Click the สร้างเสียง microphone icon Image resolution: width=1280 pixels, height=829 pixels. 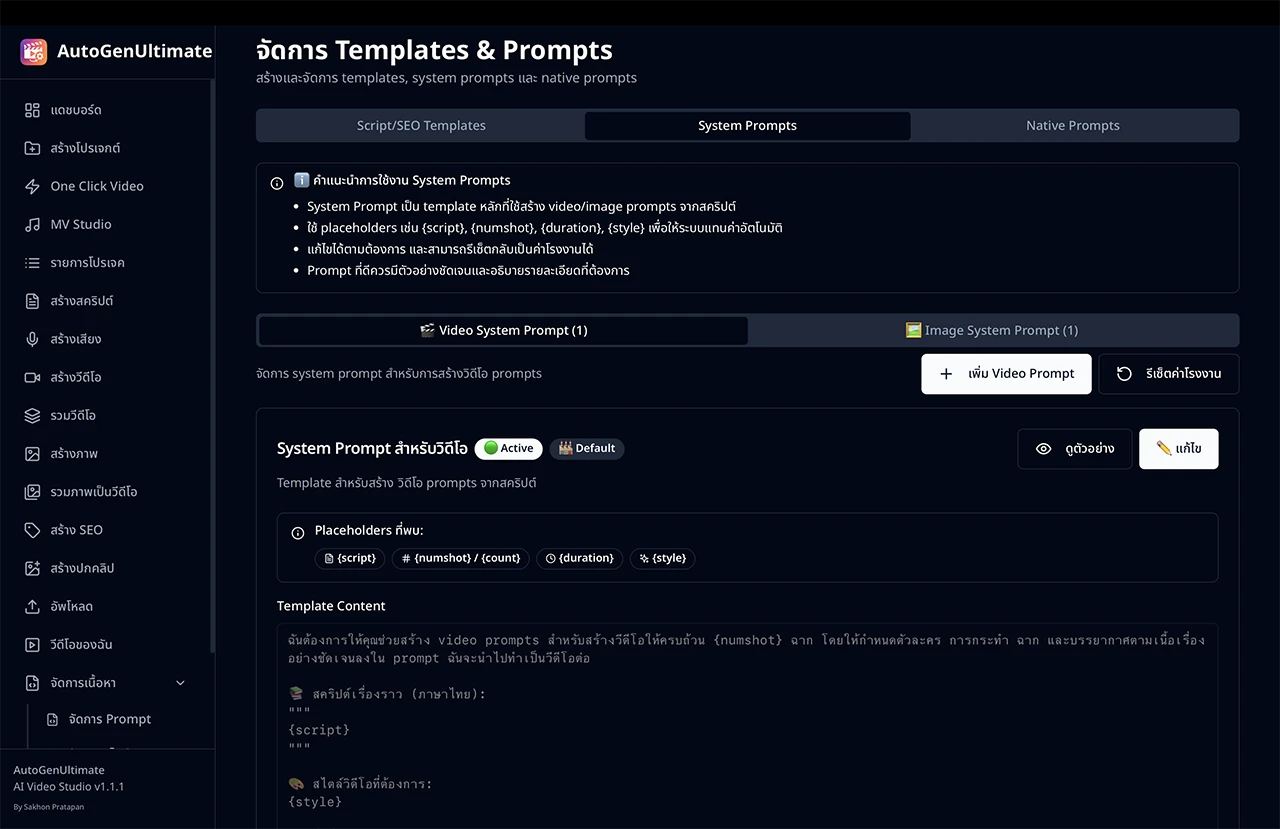click(32, 339)
